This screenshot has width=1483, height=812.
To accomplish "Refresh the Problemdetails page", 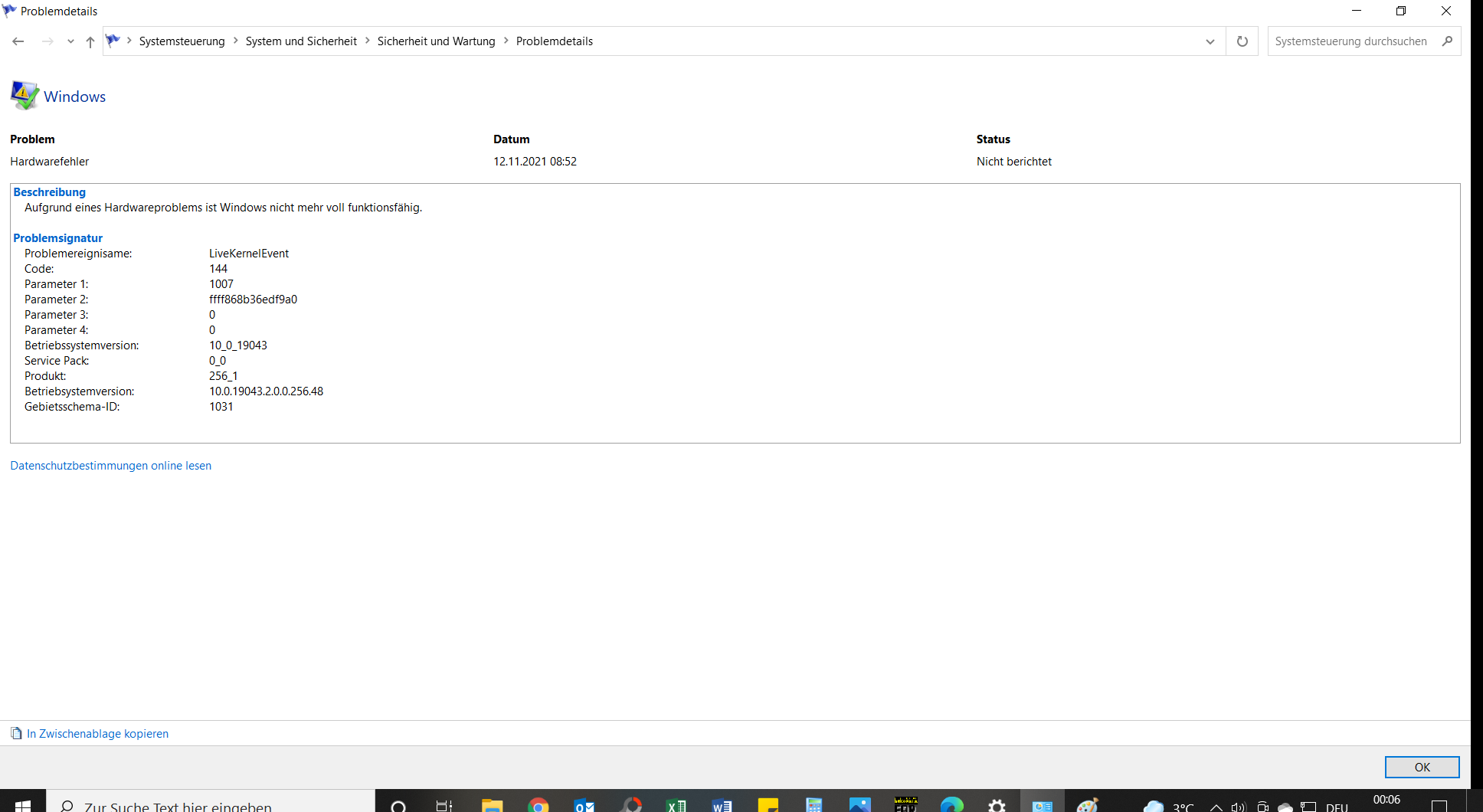I will click(1242, 41).
